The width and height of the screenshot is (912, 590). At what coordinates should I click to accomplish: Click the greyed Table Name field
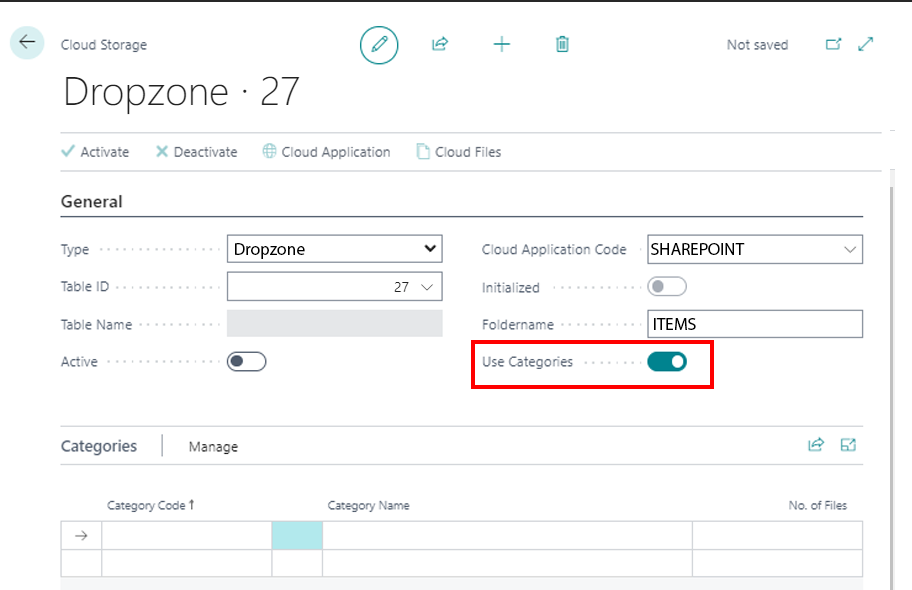pos(334,324)
